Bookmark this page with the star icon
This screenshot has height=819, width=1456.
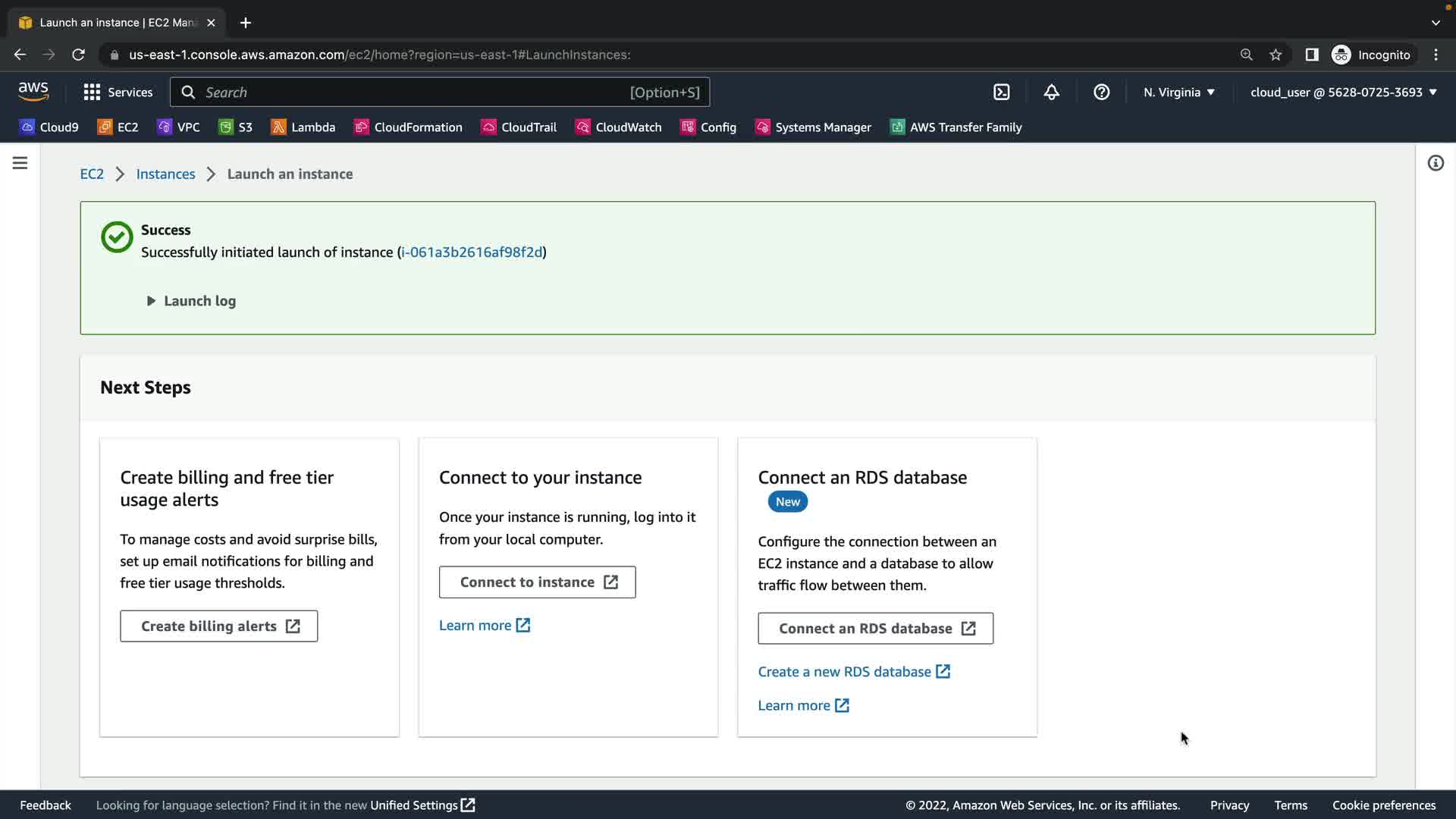tap(1276, 55)
